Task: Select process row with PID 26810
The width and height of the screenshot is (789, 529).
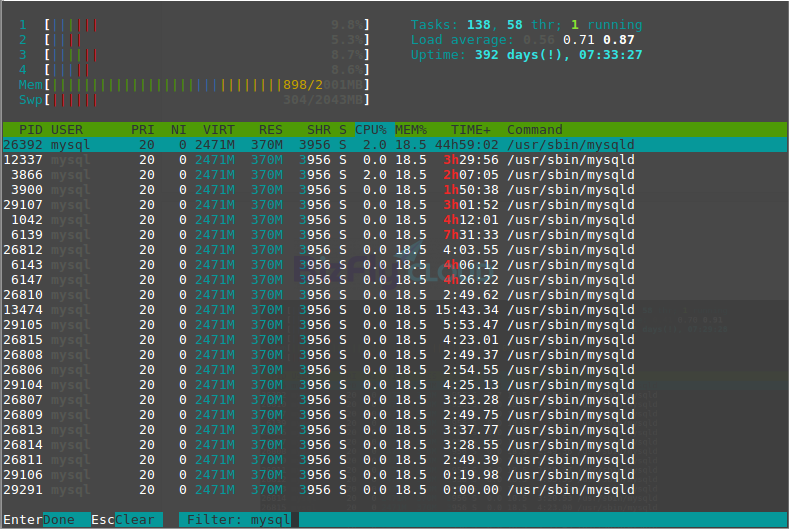Action: pos(394,295)
